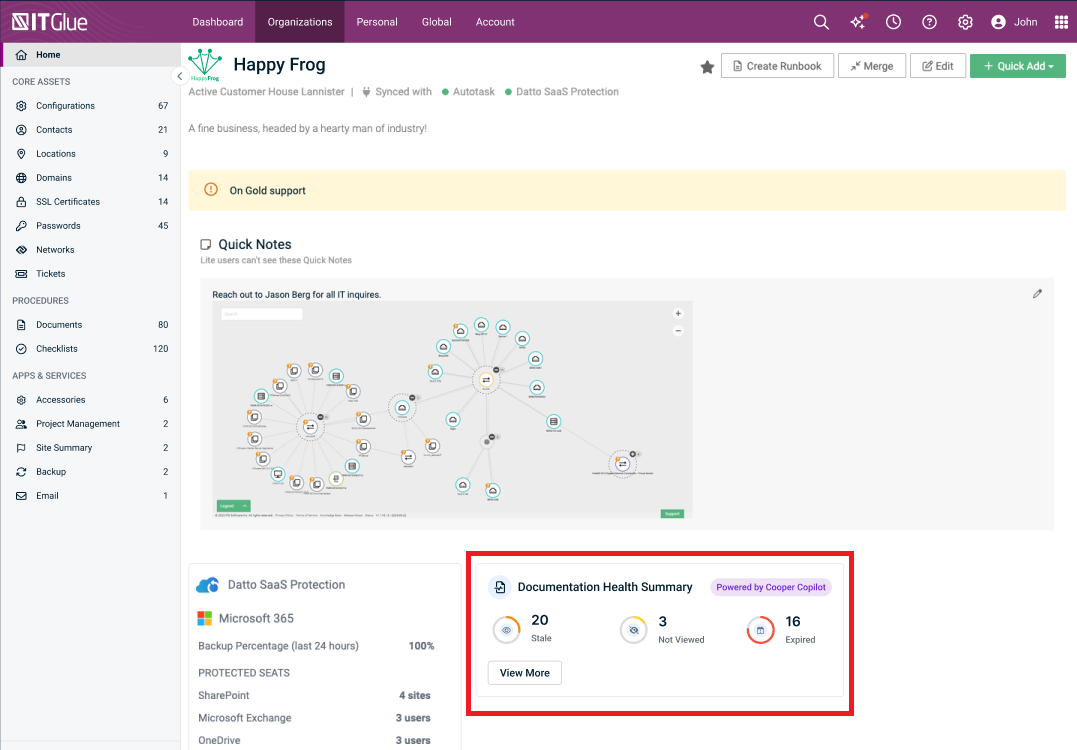Click the Edit organization button

tap(938, 66)
